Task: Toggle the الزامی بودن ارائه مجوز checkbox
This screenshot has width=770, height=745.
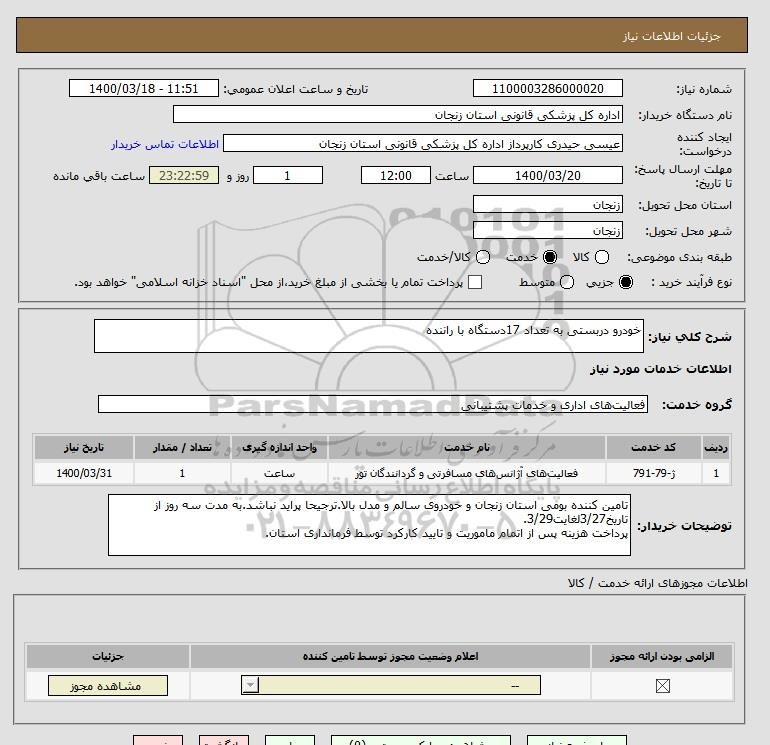Action: 662,686
